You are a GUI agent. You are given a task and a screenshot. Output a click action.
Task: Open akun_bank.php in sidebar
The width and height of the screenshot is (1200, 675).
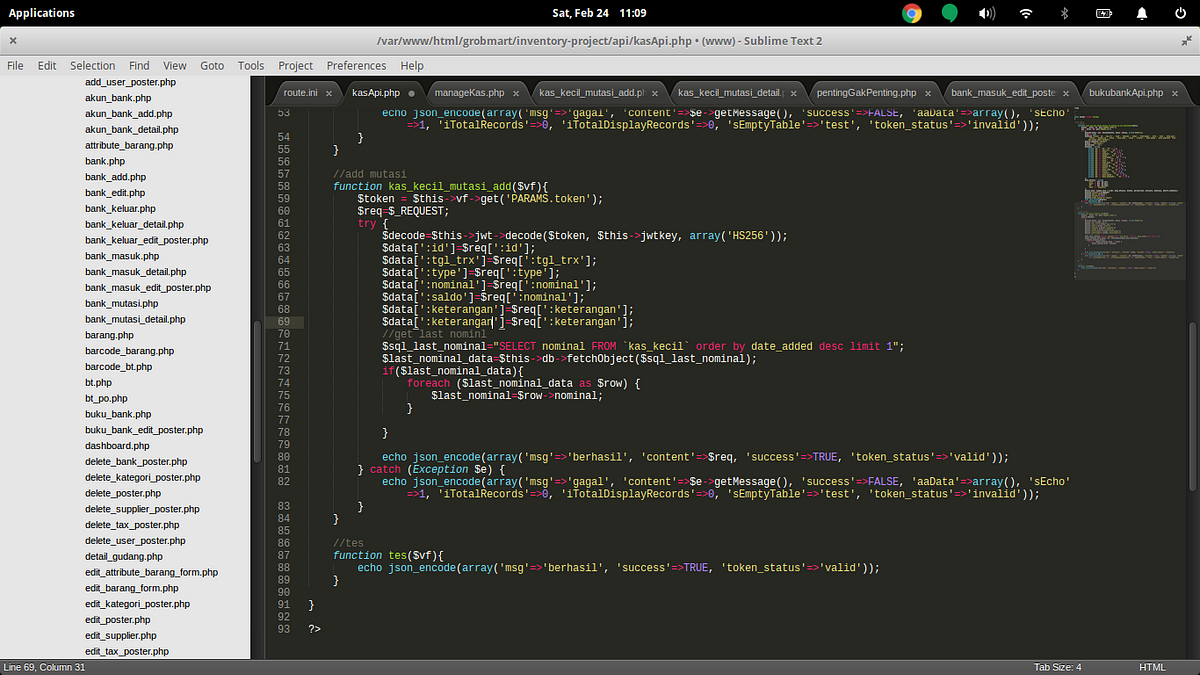(118, 98)
